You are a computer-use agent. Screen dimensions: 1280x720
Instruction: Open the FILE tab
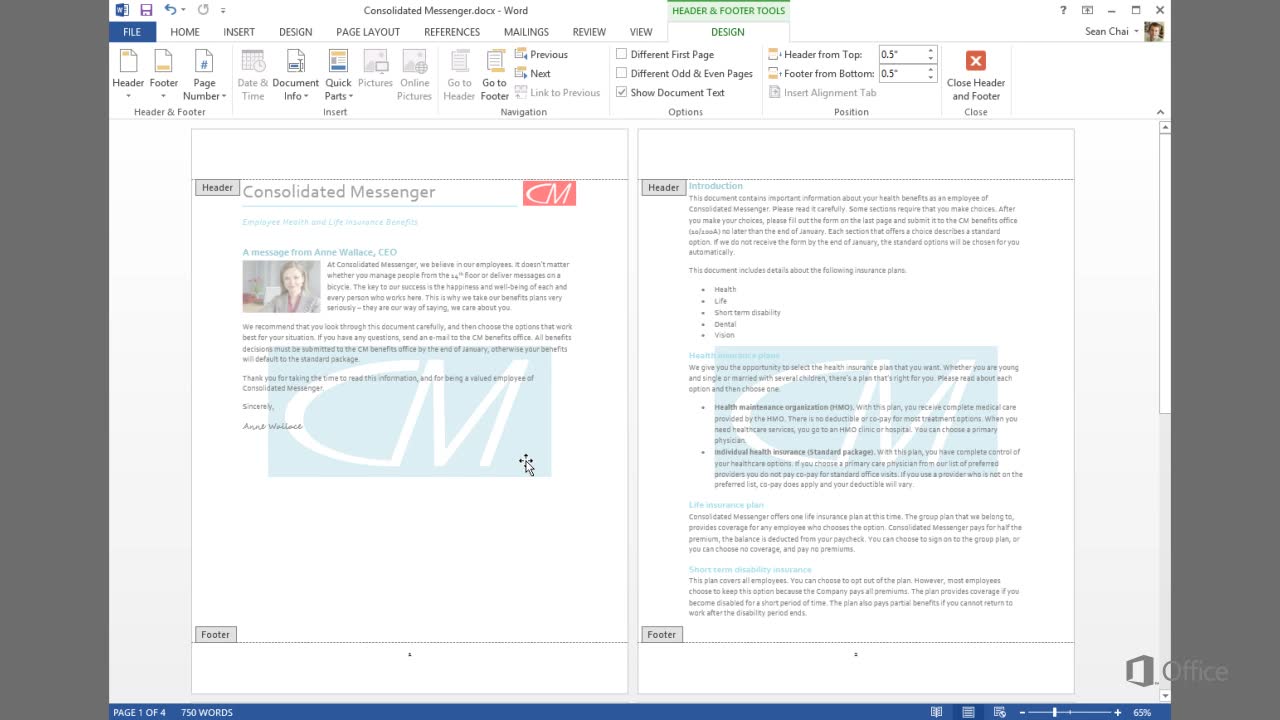click(x=132, y=31)
